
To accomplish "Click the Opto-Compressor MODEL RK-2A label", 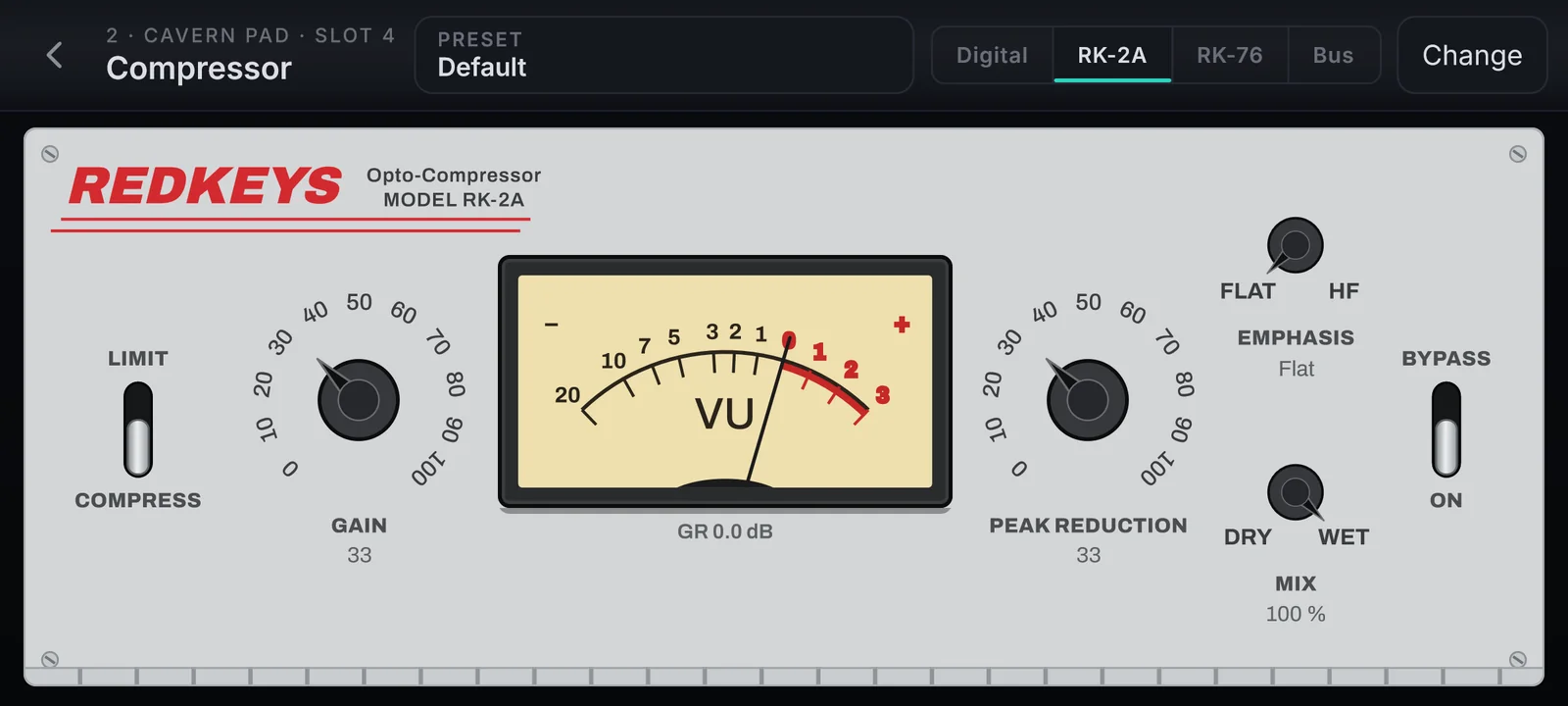I will (x=454, y=187).
